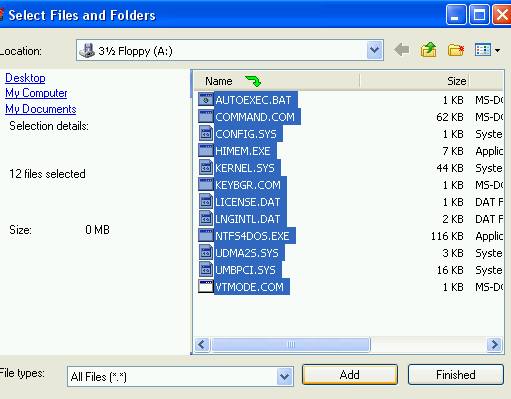Click the HIMEM.EXE file icon
Image resolution: width=511 pixels, height=399 pixels.
coord(206,150)
